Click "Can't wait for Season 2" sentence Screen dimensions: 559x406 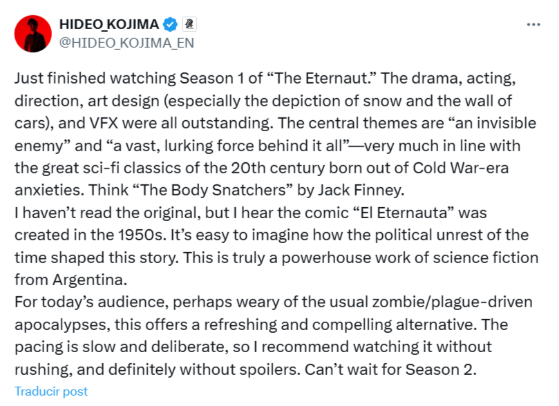(390, 369)
